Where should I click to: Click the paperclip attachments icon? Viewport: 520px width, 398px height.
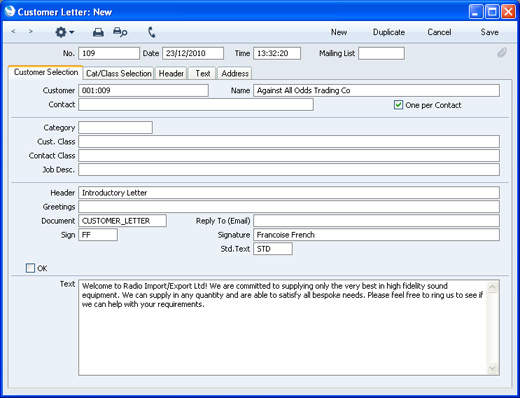502,53
